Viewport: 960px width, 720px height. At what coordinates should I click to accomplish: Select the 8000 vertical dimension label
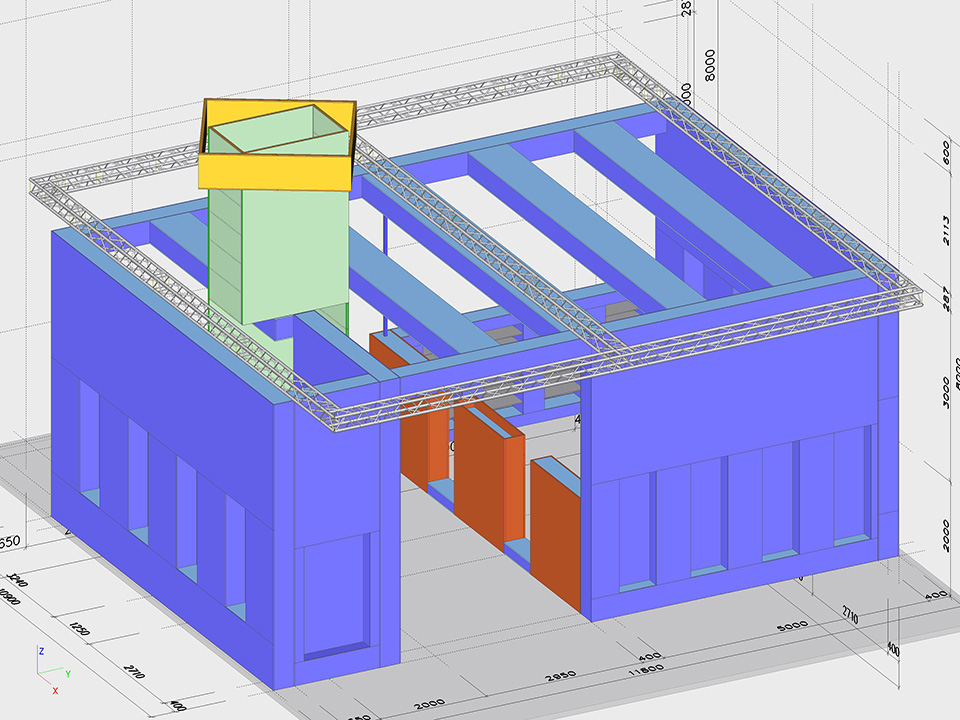click(711, 72)
